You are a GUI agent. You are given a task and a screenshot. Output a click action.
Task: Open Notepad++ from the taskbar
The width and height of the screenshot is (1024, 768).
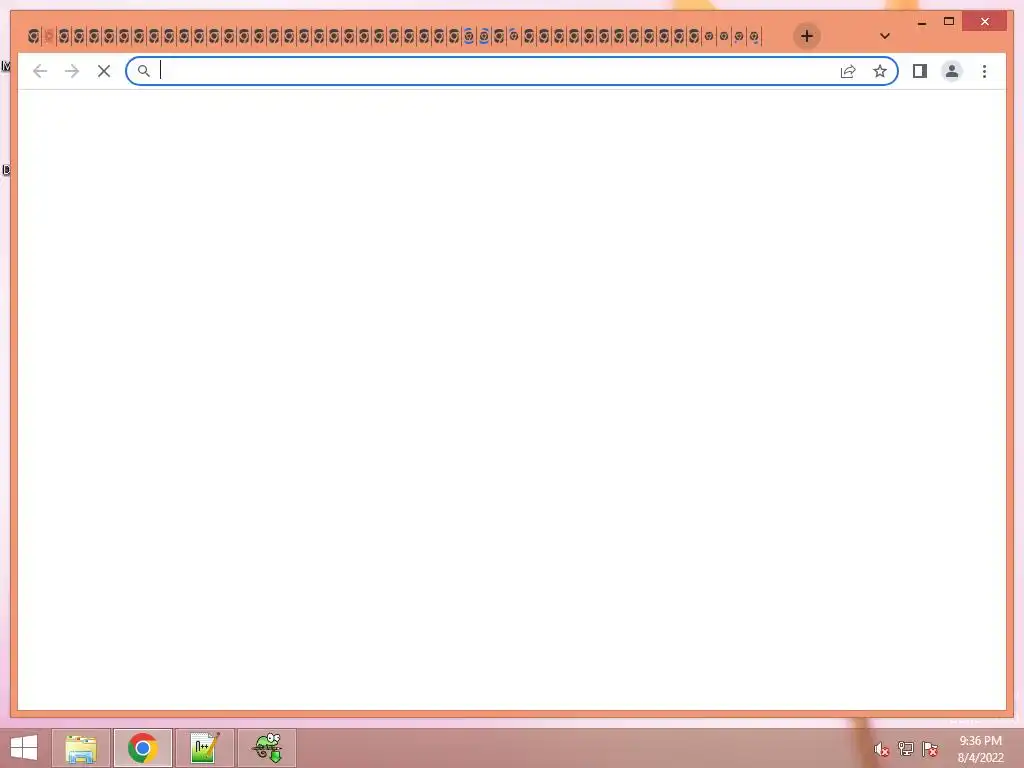tap(204, 748)
